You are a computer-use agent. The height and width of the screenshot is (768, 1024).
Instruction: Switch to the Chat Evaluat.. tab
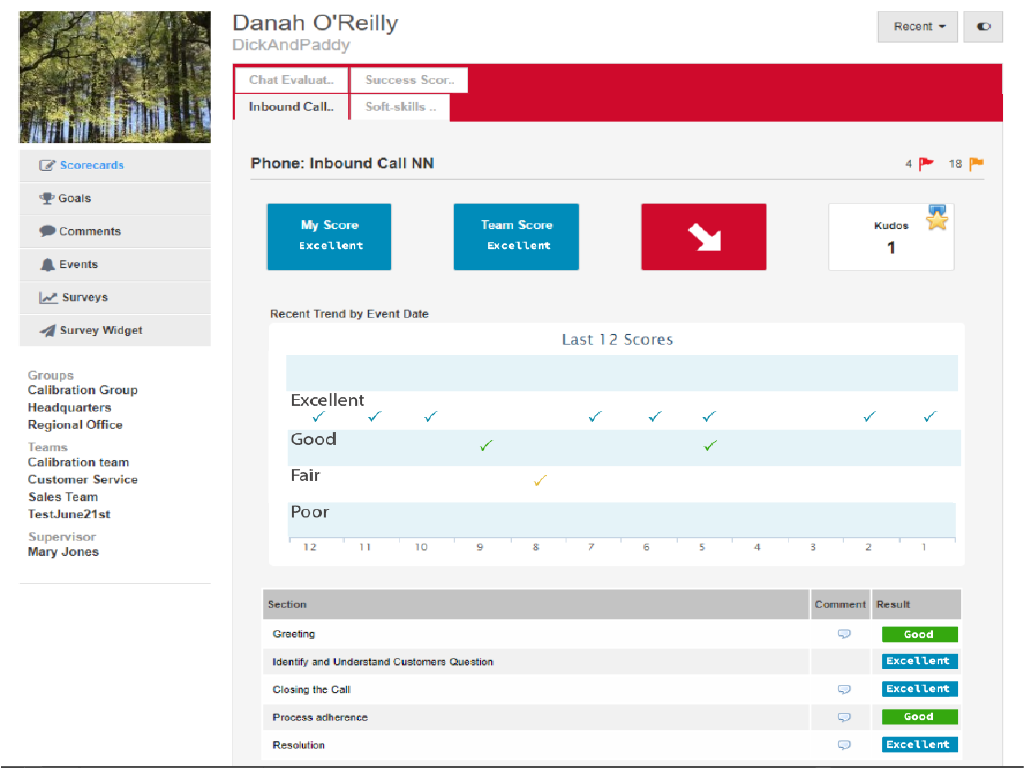click(x=291, y=80)
